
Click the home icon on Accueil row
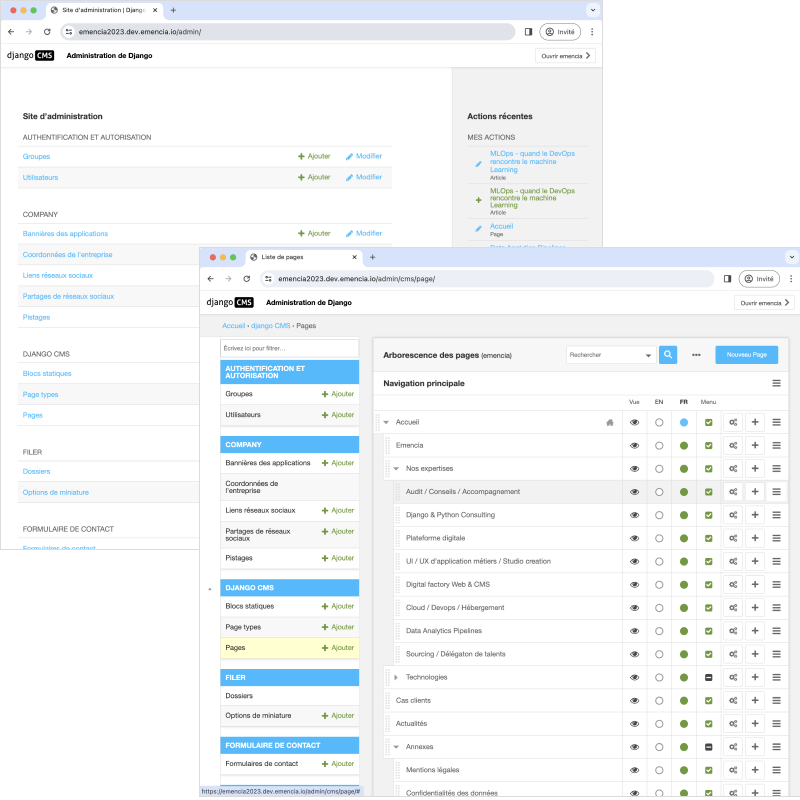(x=610, y=422)
